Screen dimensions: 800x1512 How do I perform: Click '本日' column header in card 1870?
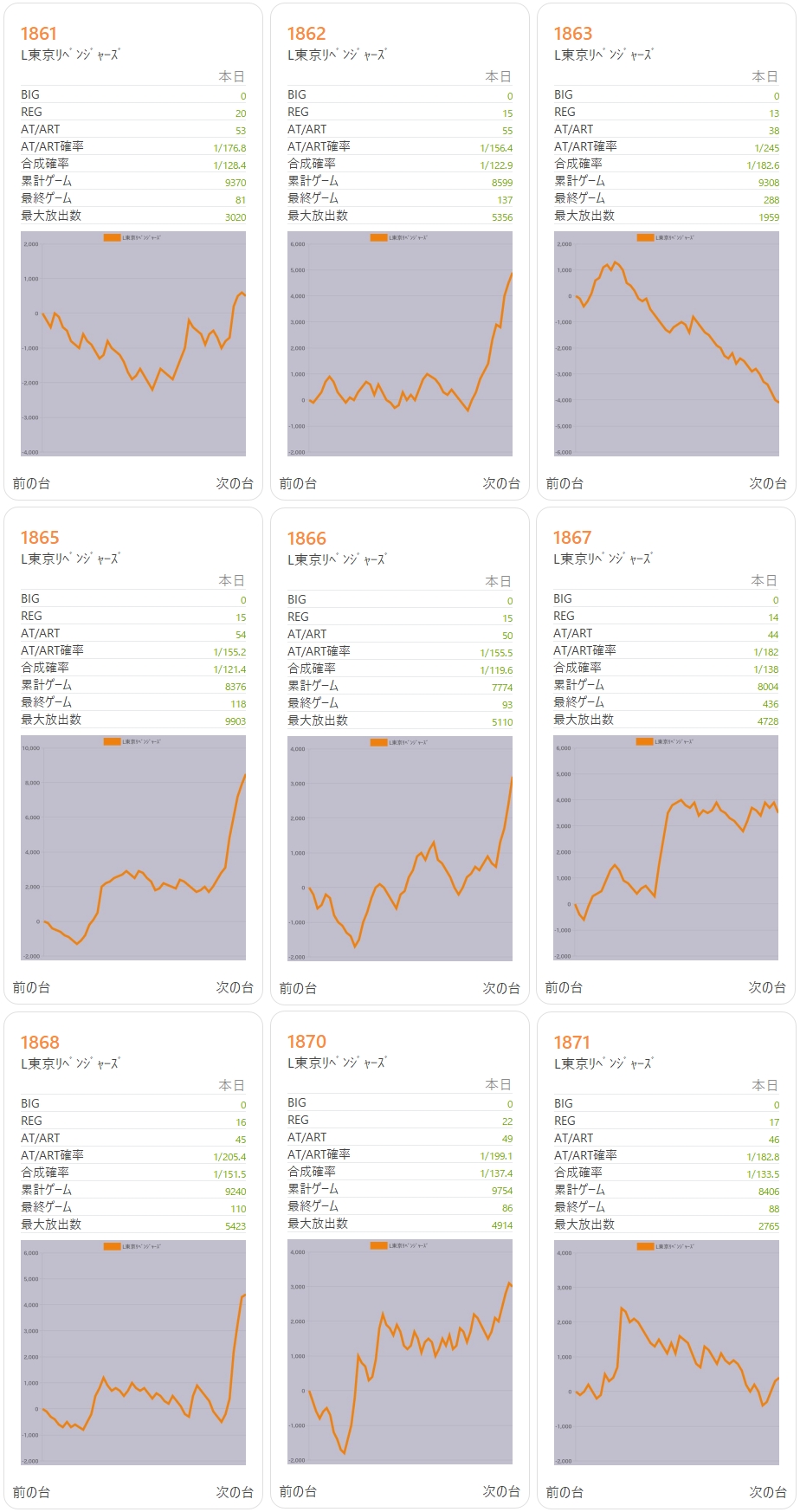(498, 1084)
